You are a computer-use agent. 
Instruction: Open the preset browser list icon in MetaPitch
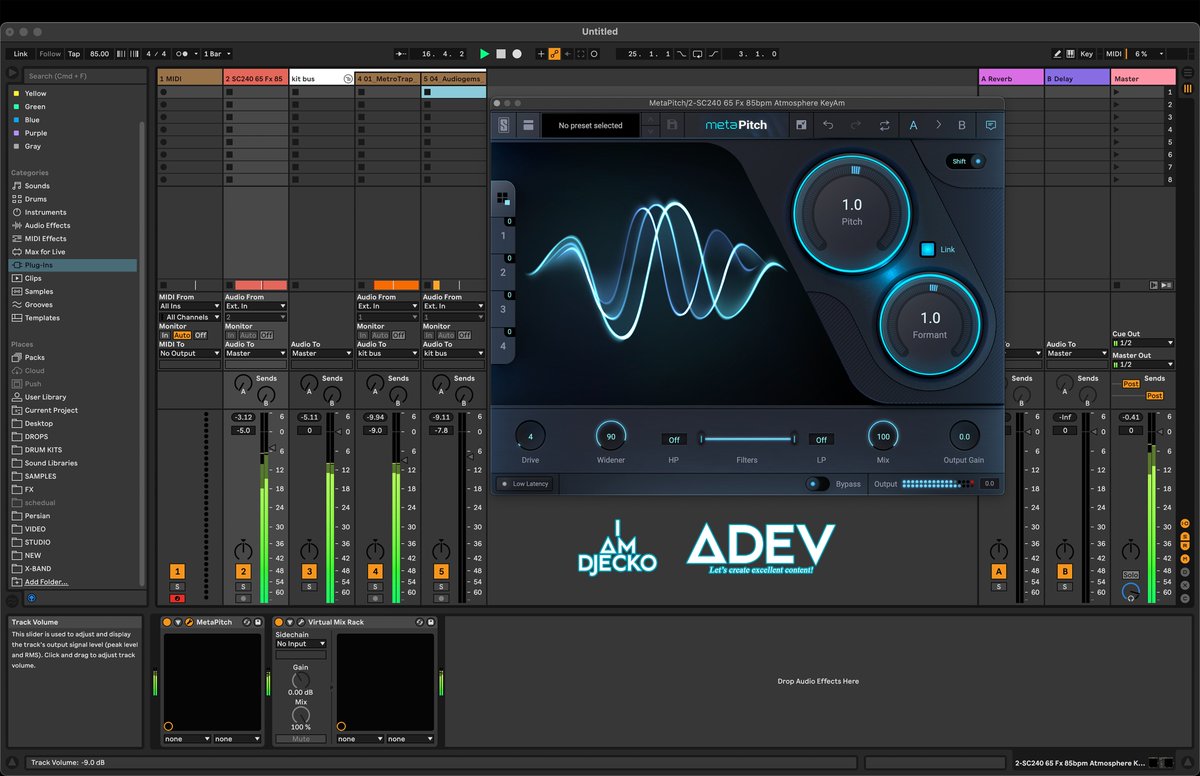528,125
